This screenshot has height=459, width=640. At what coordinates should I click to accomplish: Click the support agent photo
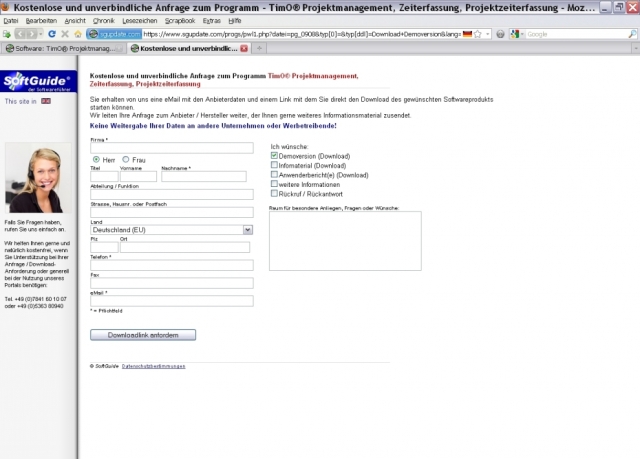38,178
